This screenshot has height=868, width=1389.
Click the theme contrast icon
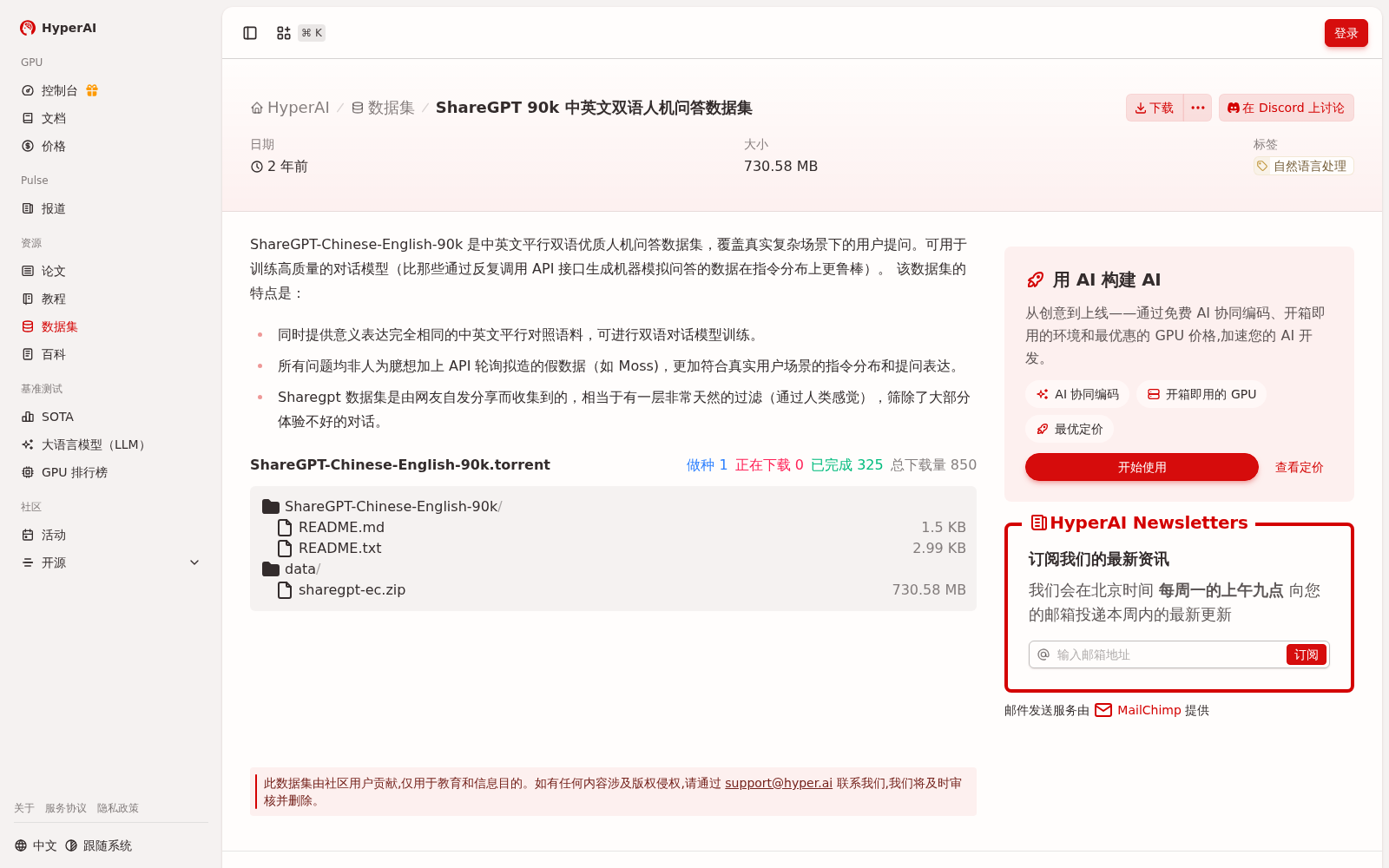[x=71, y=845]
